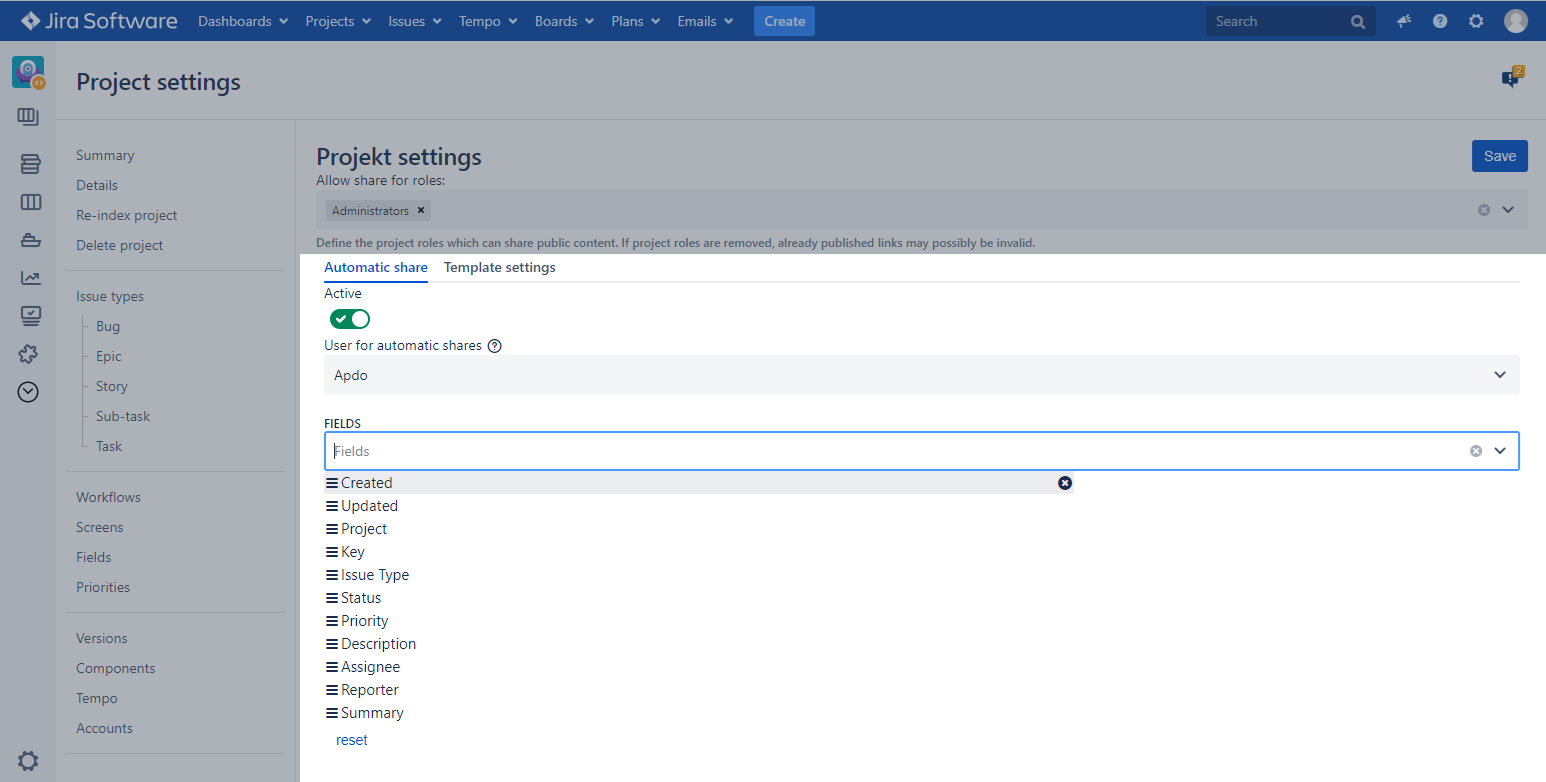The height and width of the screenshot is (782, 1546).
Task: Open Jira administration gear in top bar
Action: tap(1476, 21)
